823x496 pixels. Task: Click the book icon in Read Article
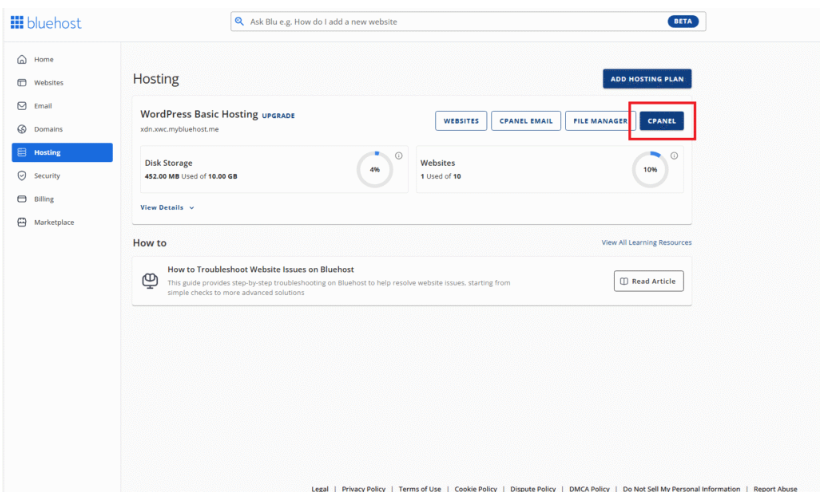pyautogui.click(x=624, y=281)
